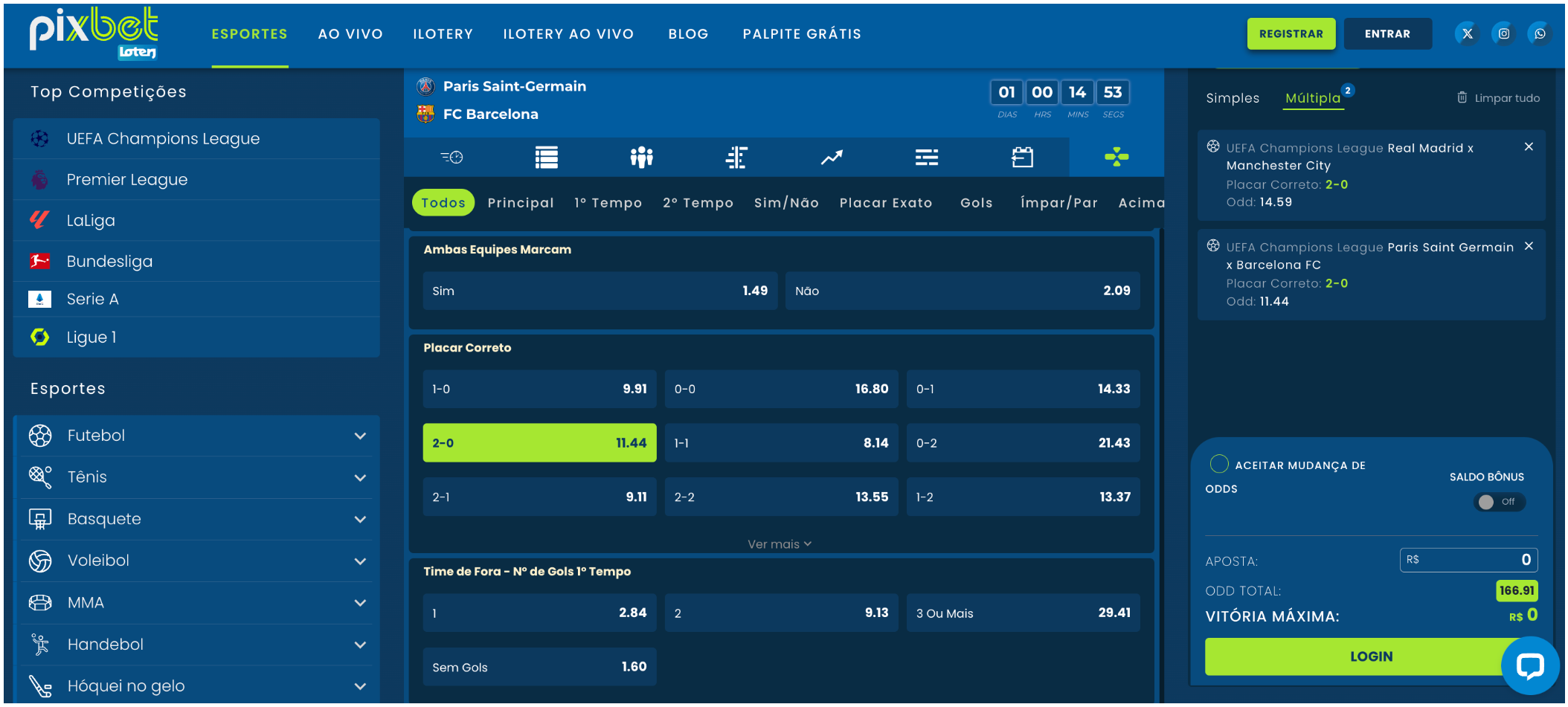This screenshot has width=1568, height=707.
Task: Click the Paris Saint-Germain crest
Action: tap(425, 86)
